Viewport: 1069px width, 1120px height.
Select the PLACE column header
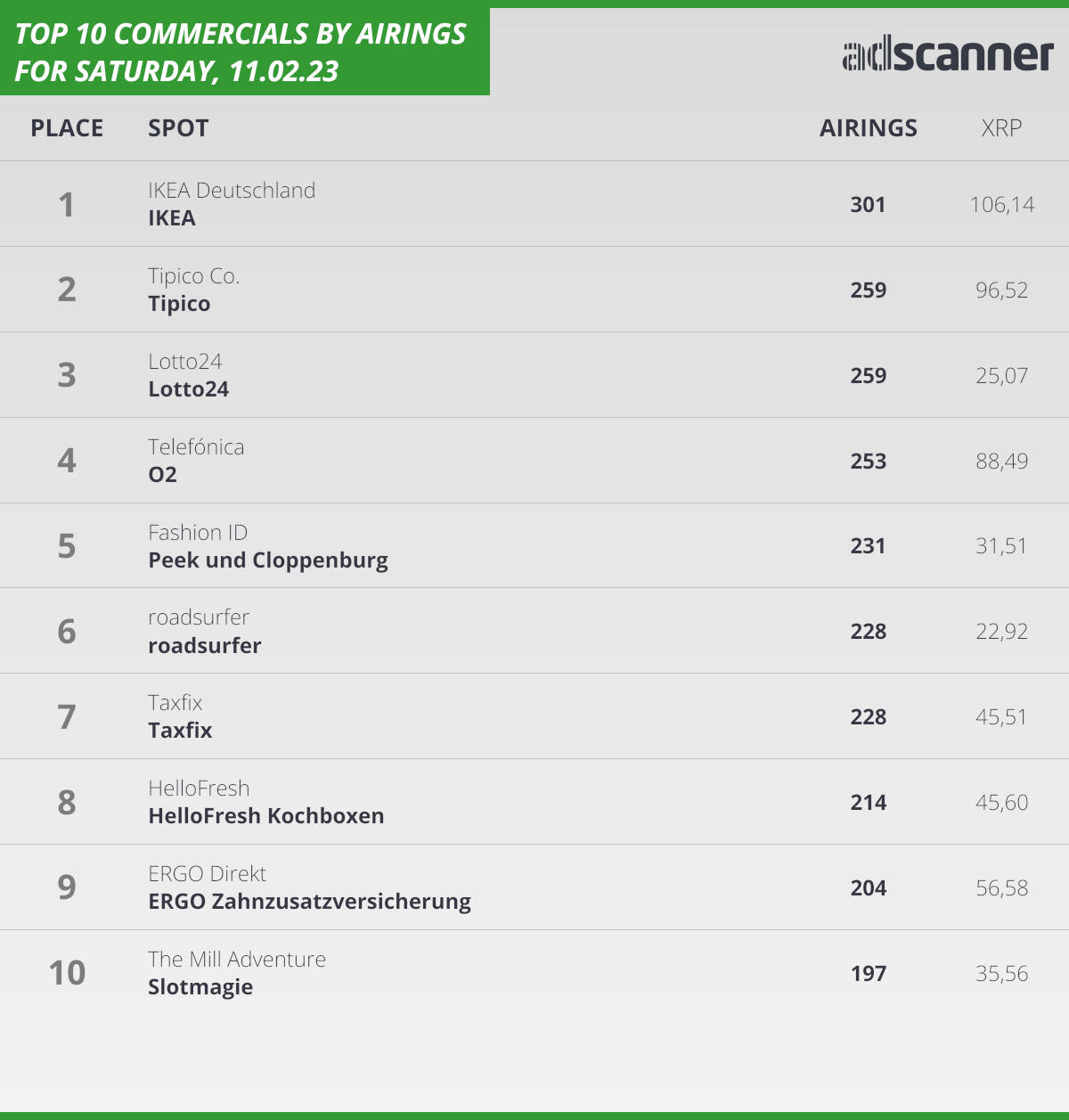click(67, 128)
